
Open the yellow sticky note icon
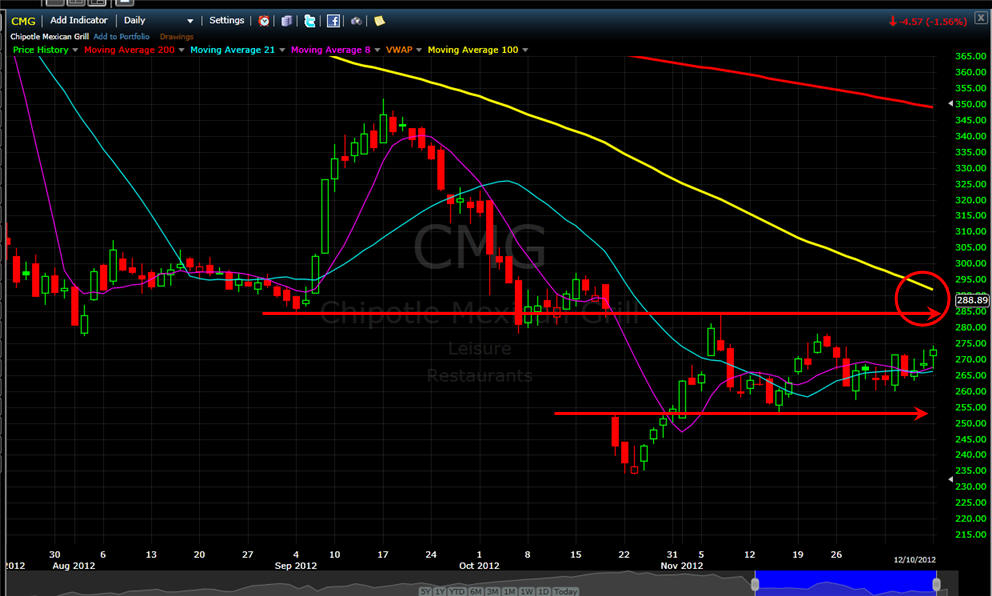click(379, 20)
